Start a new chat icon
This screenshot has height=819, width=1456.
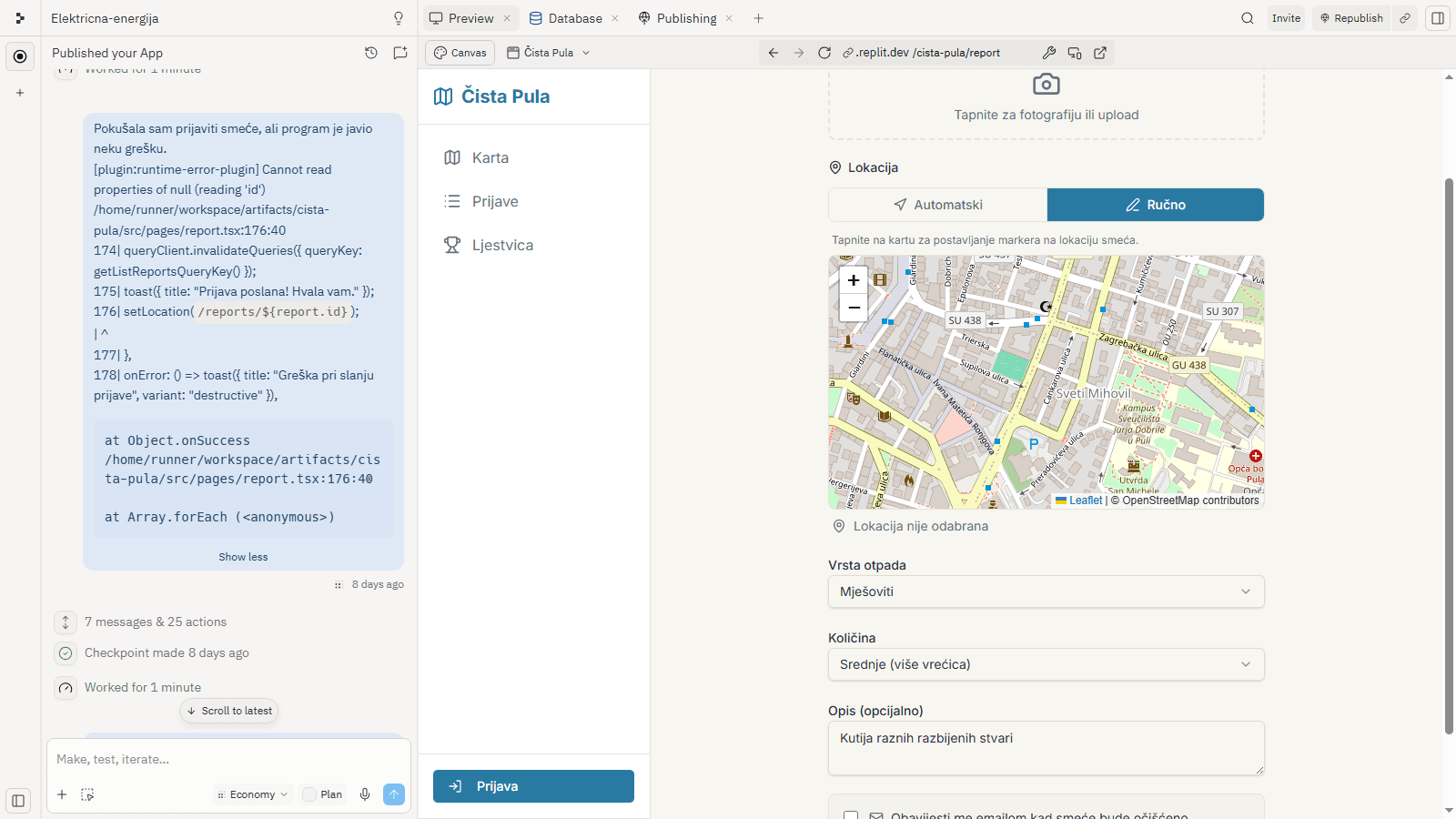(400, 53)
